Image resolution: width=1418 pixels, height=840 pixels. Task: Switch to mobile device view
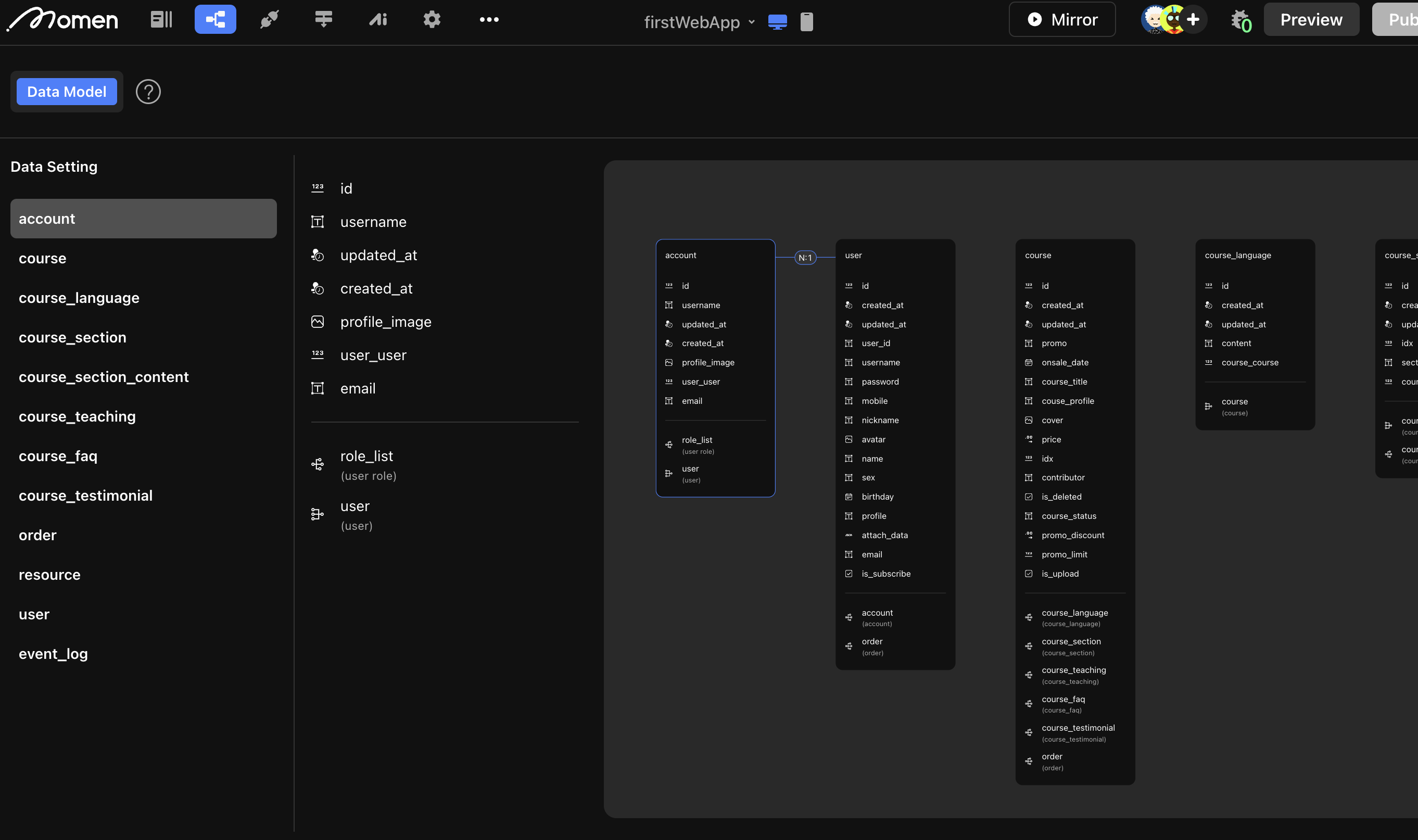tap(807, 22)
